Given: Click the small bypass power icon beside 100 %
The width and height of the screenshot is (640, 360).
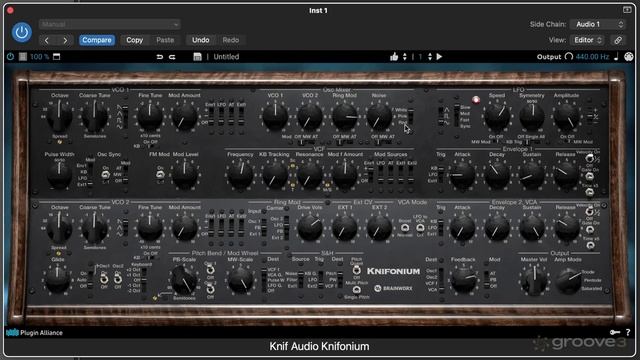Looking at the screenshot, I should pyautogui.click(x=10, y=57).
